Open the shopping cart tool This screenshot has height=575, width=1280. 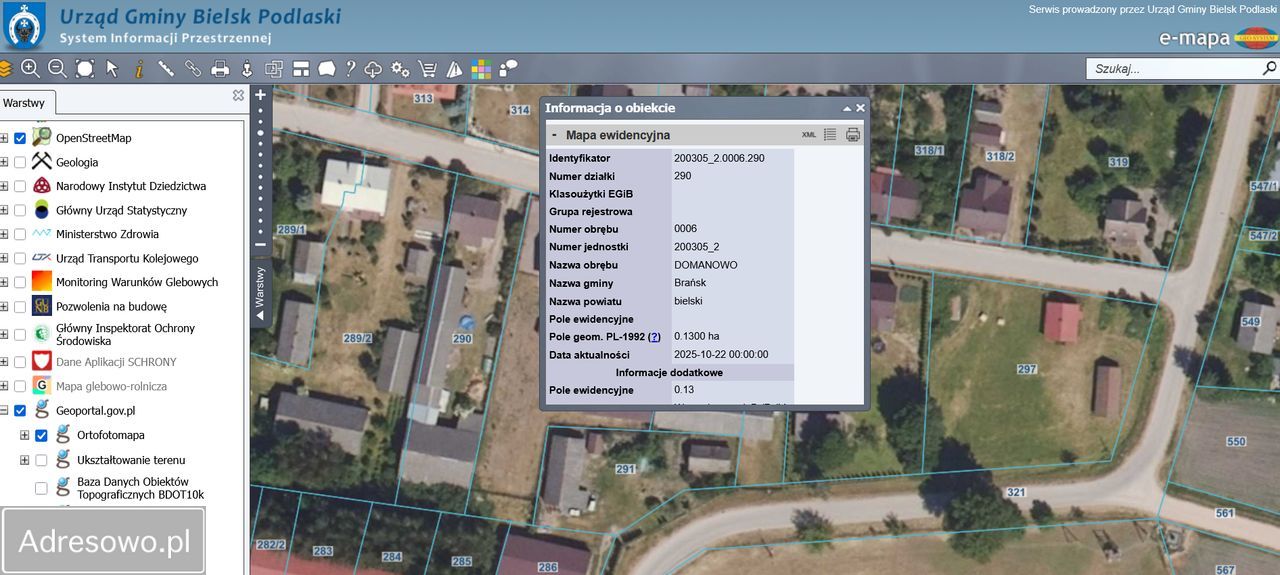427,69
